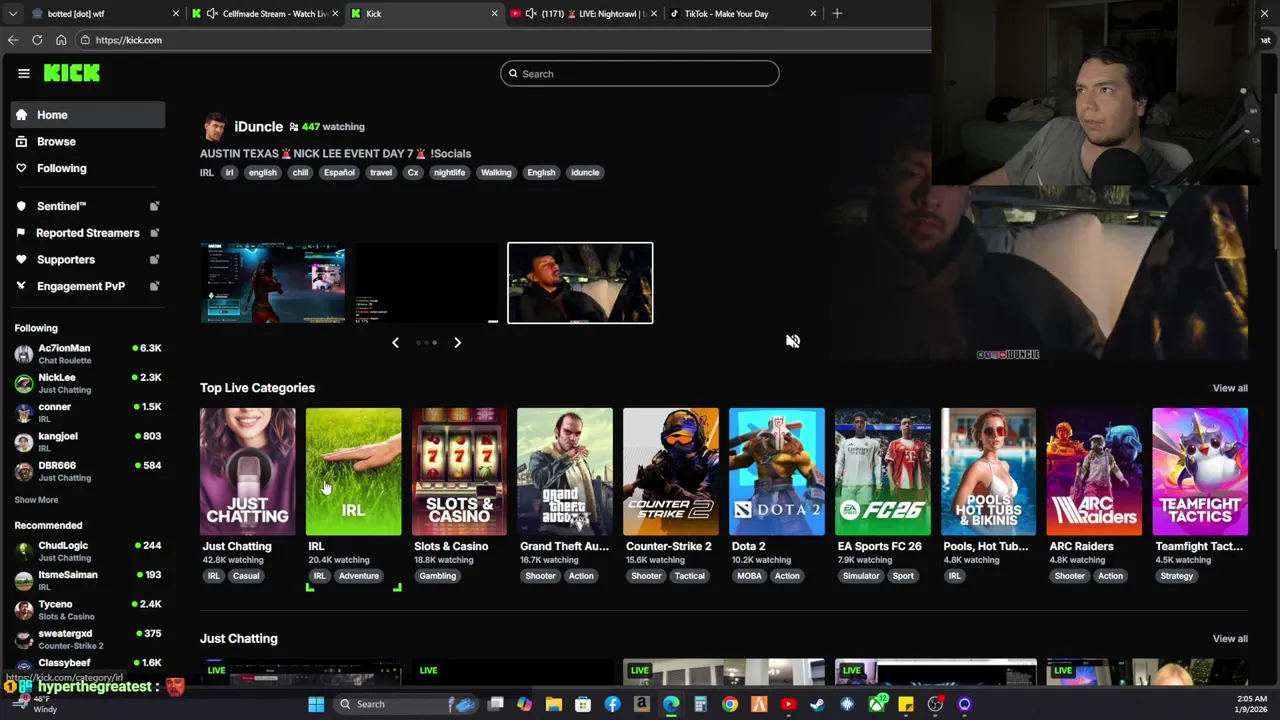Open Google Chrome from the taskbar
The height and width of the screenshot is (720, 1280).
tap(730, 704)
